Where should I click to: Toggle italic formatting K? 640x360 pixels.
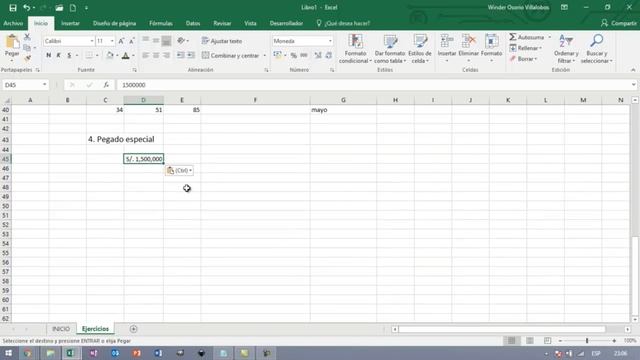tap(59, 55)
